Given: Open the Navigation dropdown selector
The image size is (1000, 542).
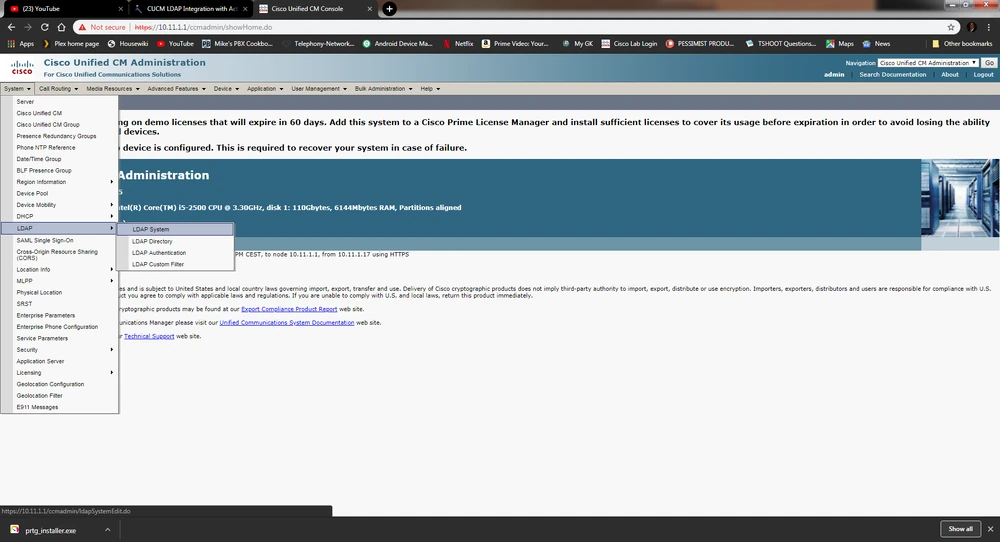Looking at the screenshot, I should click(927, 63).
